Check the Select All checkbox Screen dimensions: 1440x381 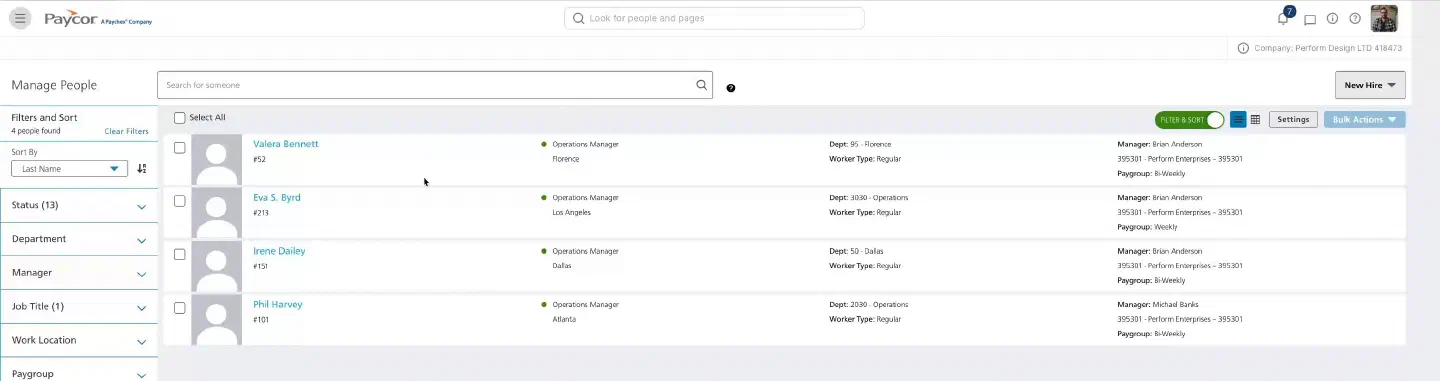click(x=180, y=118)
